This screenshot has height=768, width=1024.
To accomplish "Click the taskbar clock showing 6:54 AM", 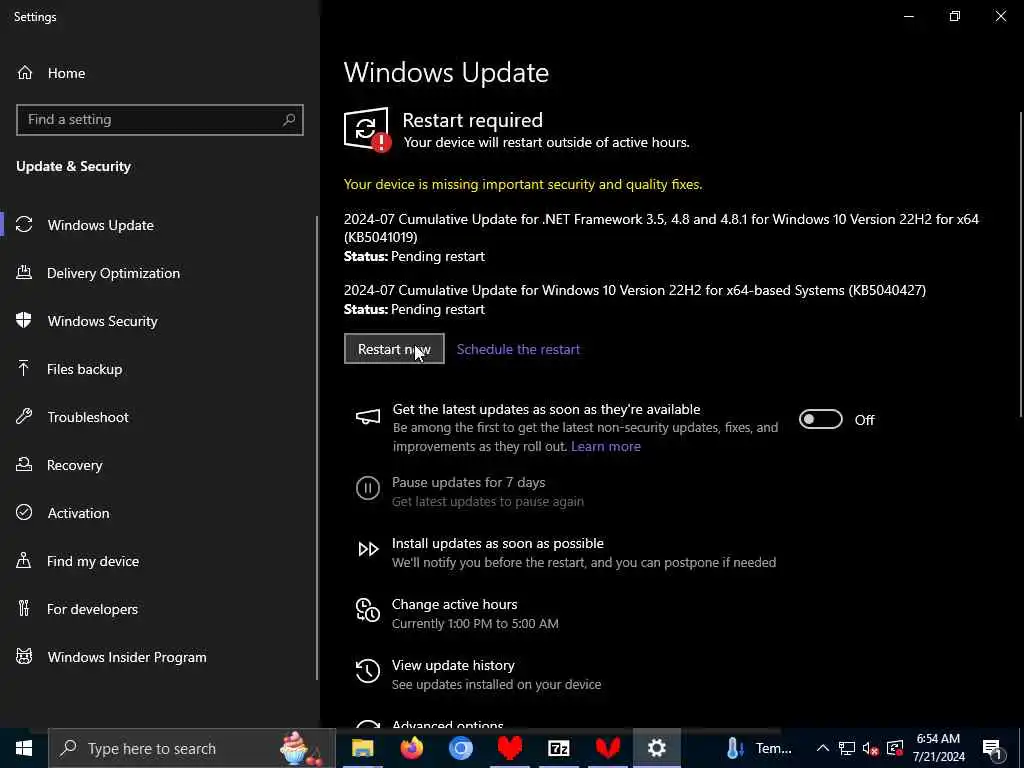I will coord(938,748).
